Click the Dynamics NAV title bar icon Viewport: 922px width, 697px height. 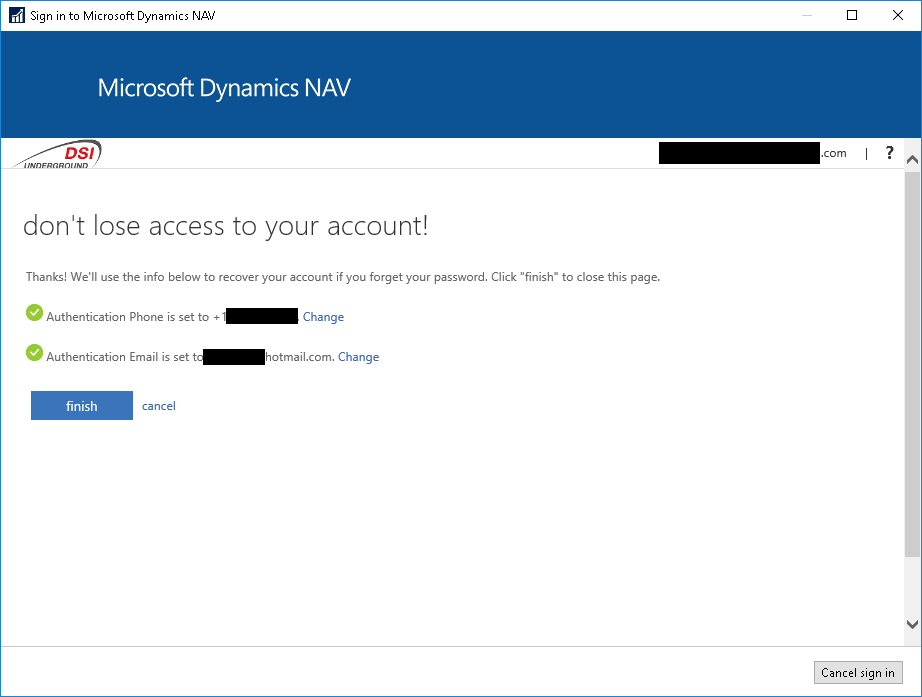point(16,15)
